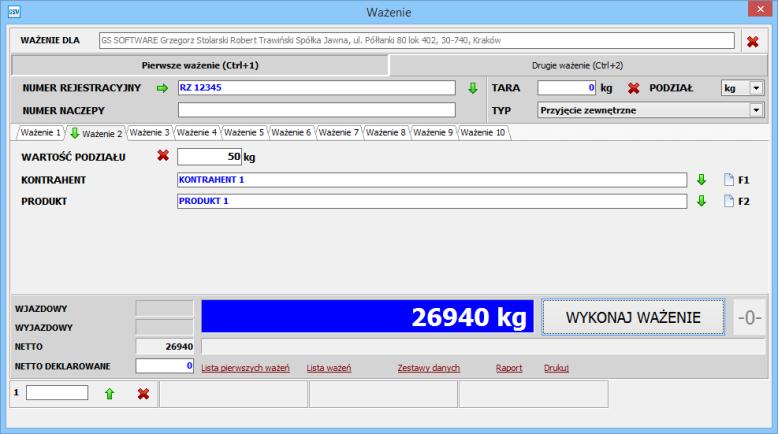Click the Produkt field with PRODUKT 1
Screen dimensions: 778x434
point(432,201)
